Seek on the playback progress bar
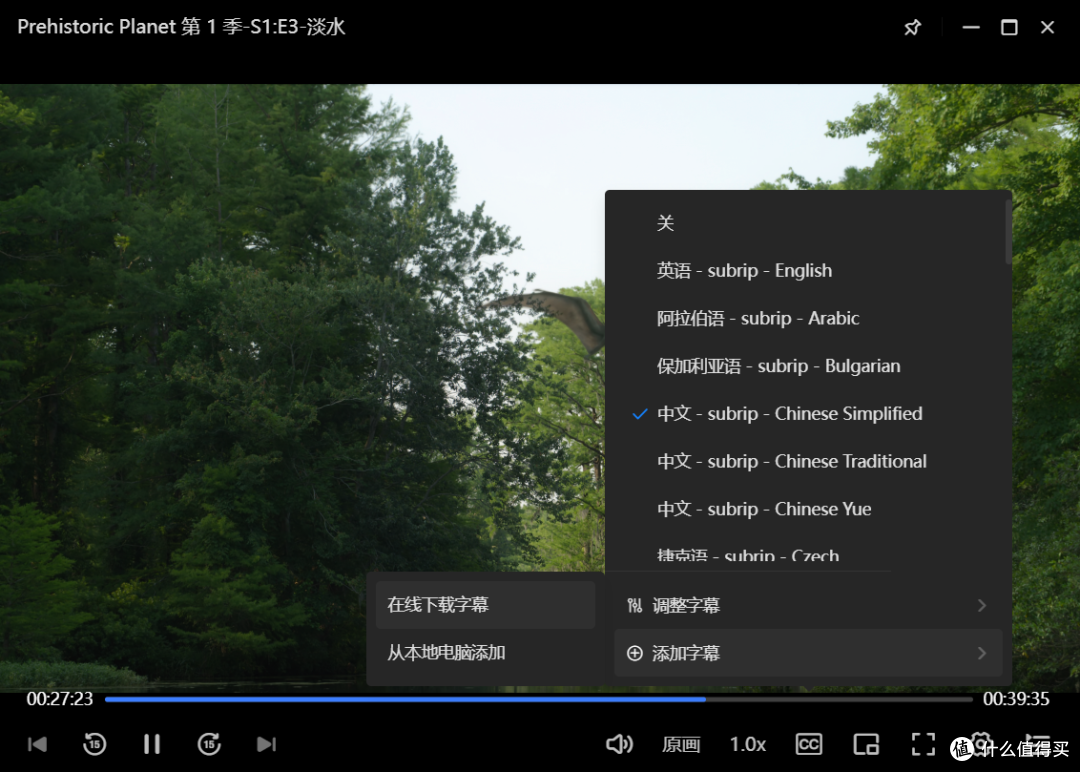The image size is (1080, 772). [538, 699]
